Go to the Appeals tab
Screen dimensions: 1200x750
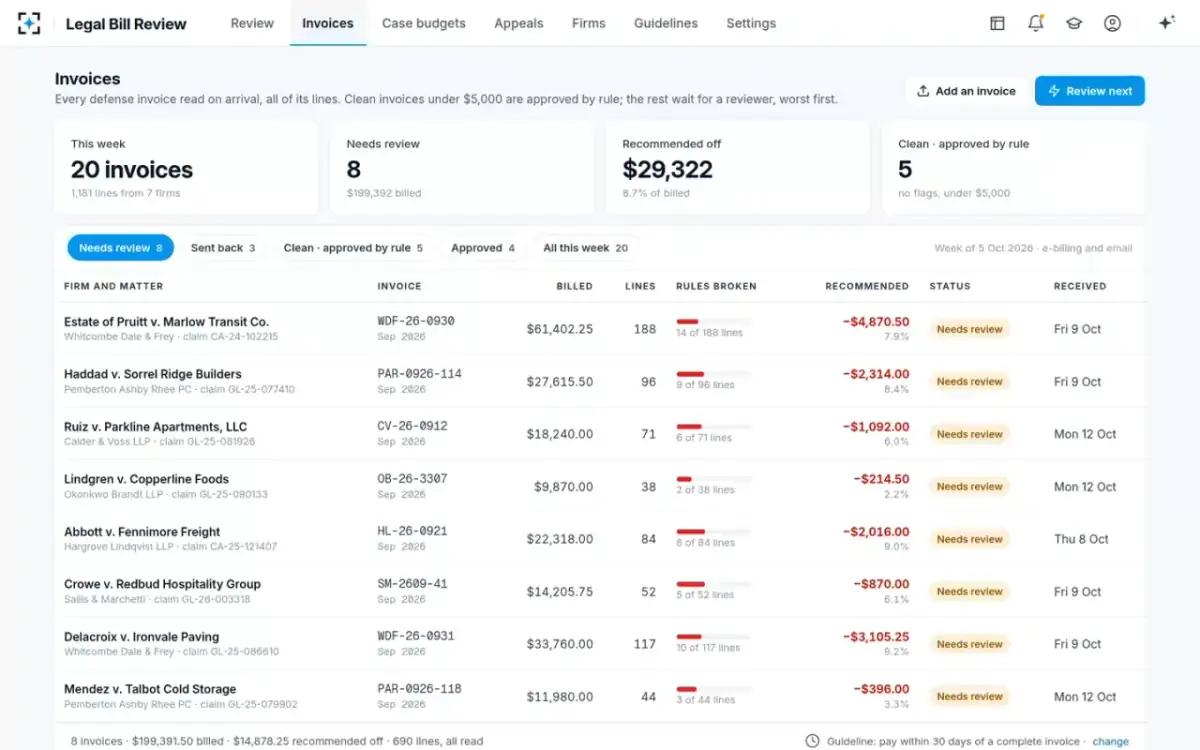(519, 23)
